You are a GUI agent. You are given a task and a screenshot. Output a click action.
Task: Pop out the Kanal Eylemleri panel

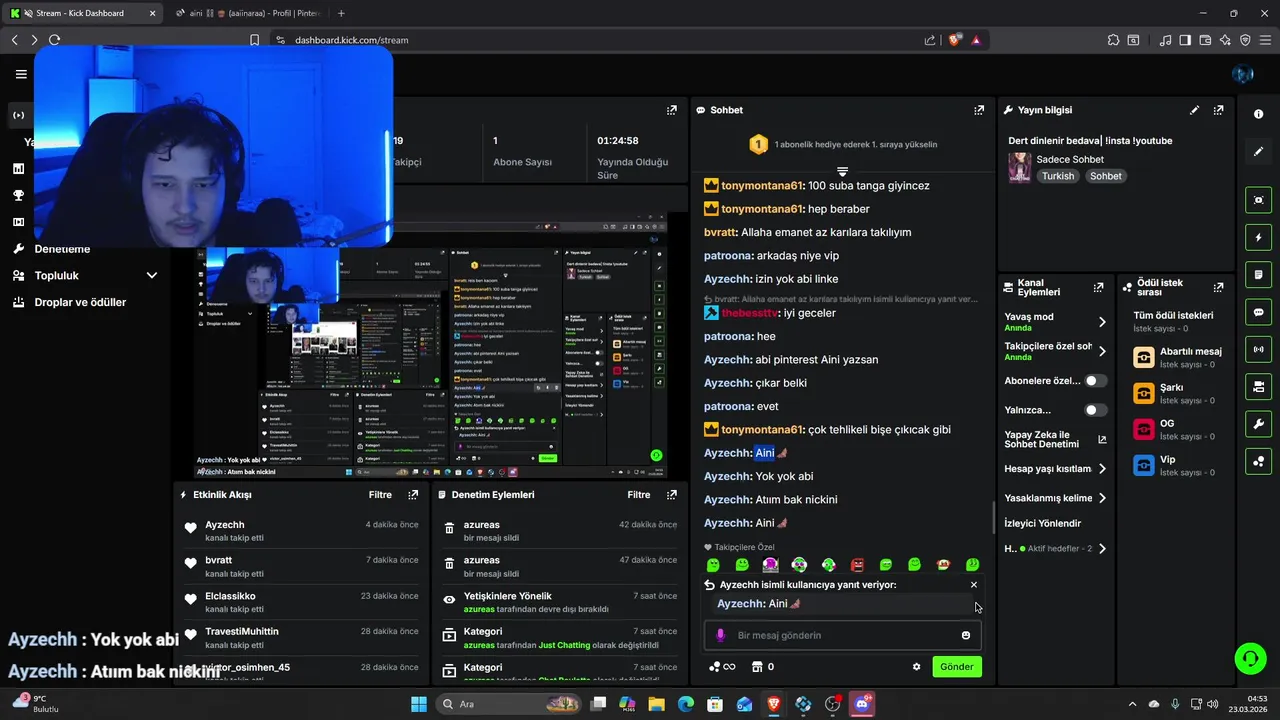[x=1098, y=287]
